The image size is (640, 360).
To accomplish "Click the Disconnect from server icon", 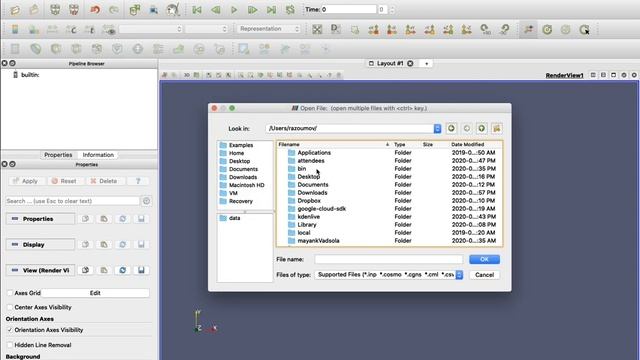I will pos(74,10).
